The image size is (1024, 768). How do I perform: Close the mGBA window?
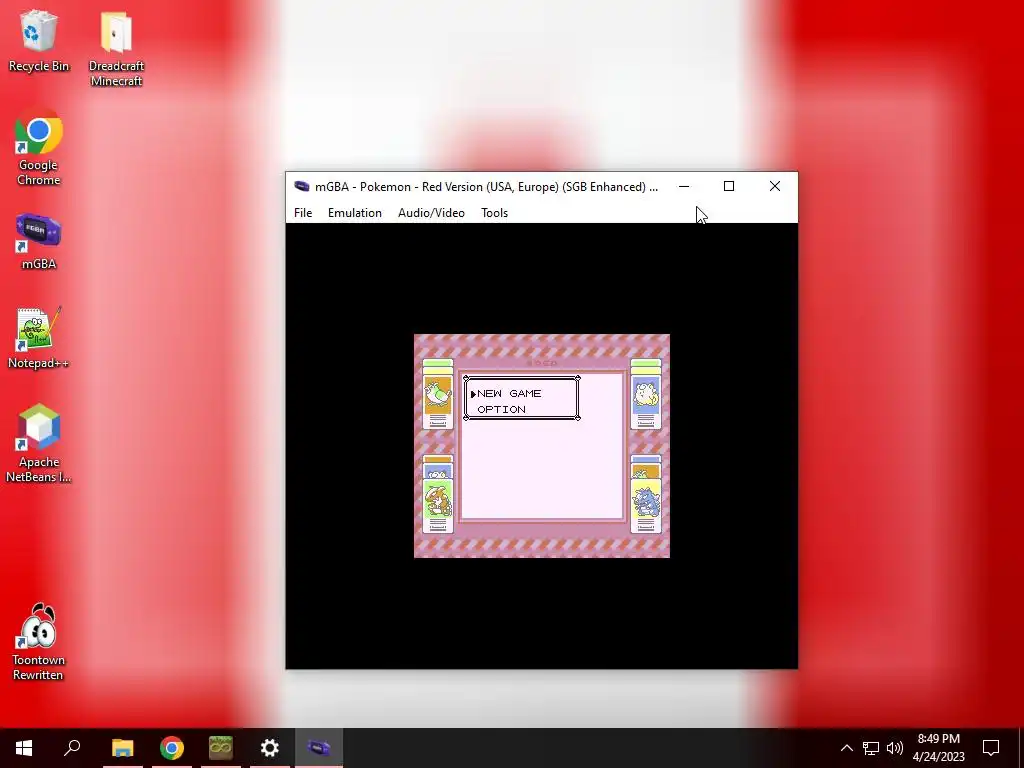(x=775, y=186)
